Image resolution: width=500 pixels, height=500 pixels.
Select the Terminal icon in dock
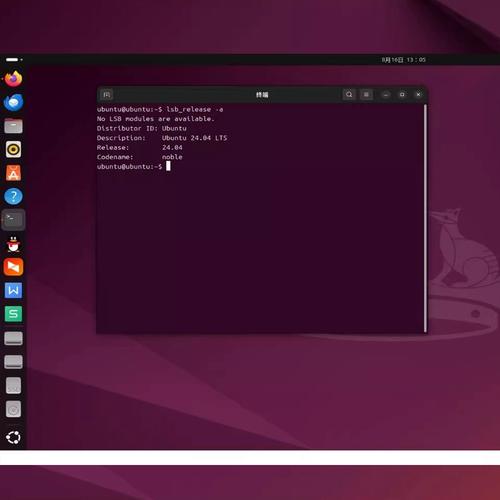click(x=13, y=220)
